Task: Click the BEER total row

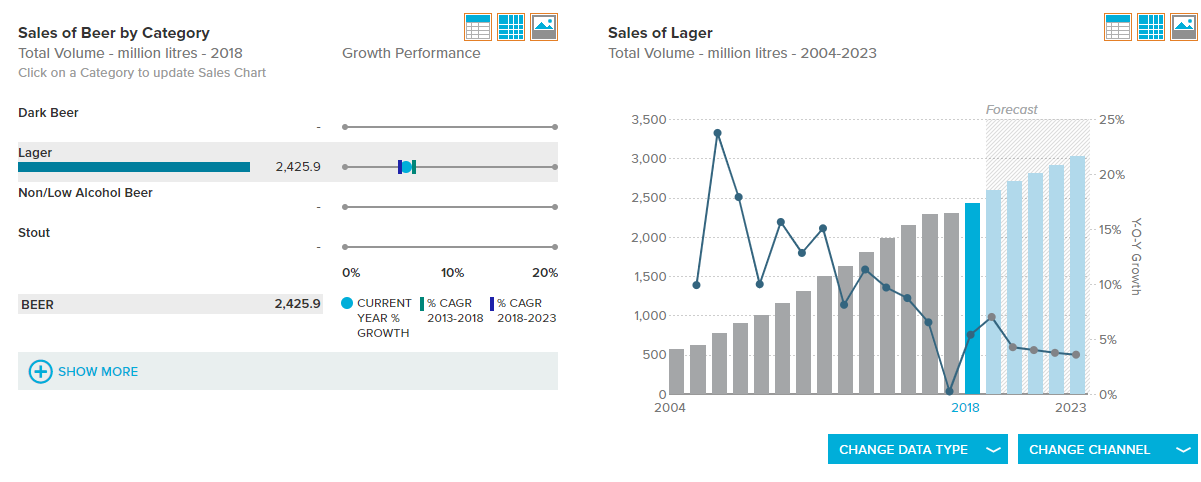Action: coord(170,304)
